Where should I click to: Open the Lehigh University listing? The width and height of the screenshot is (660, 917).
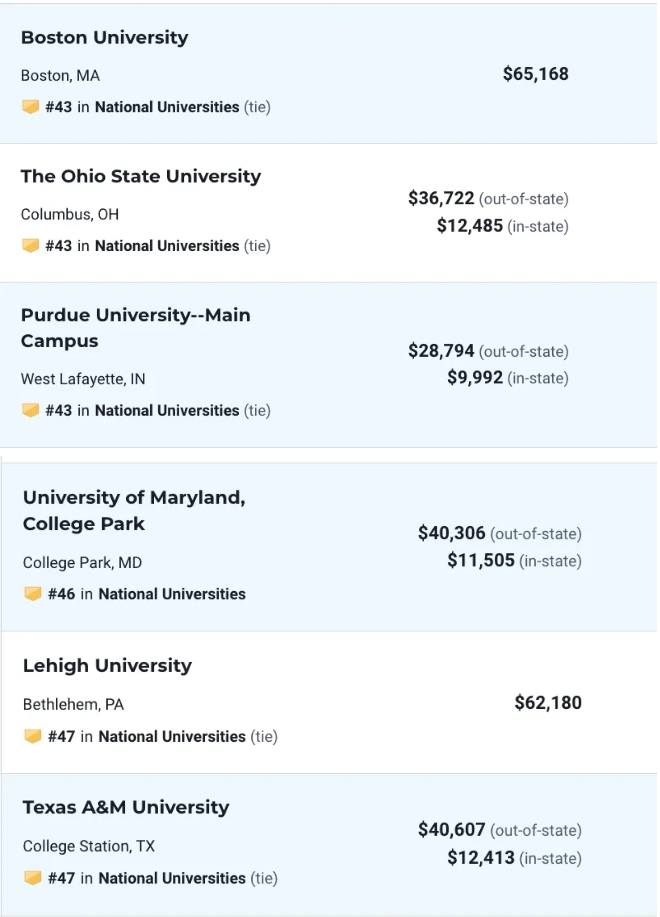[107, 666]
